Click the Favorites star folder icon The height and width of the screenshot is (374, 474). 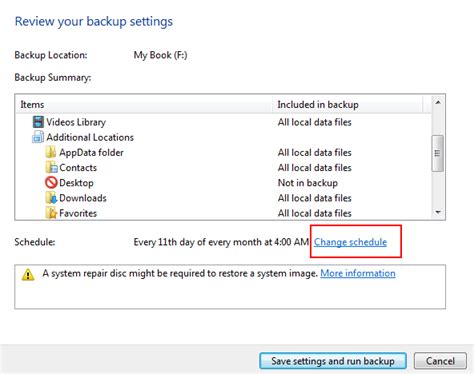[51, 213]
